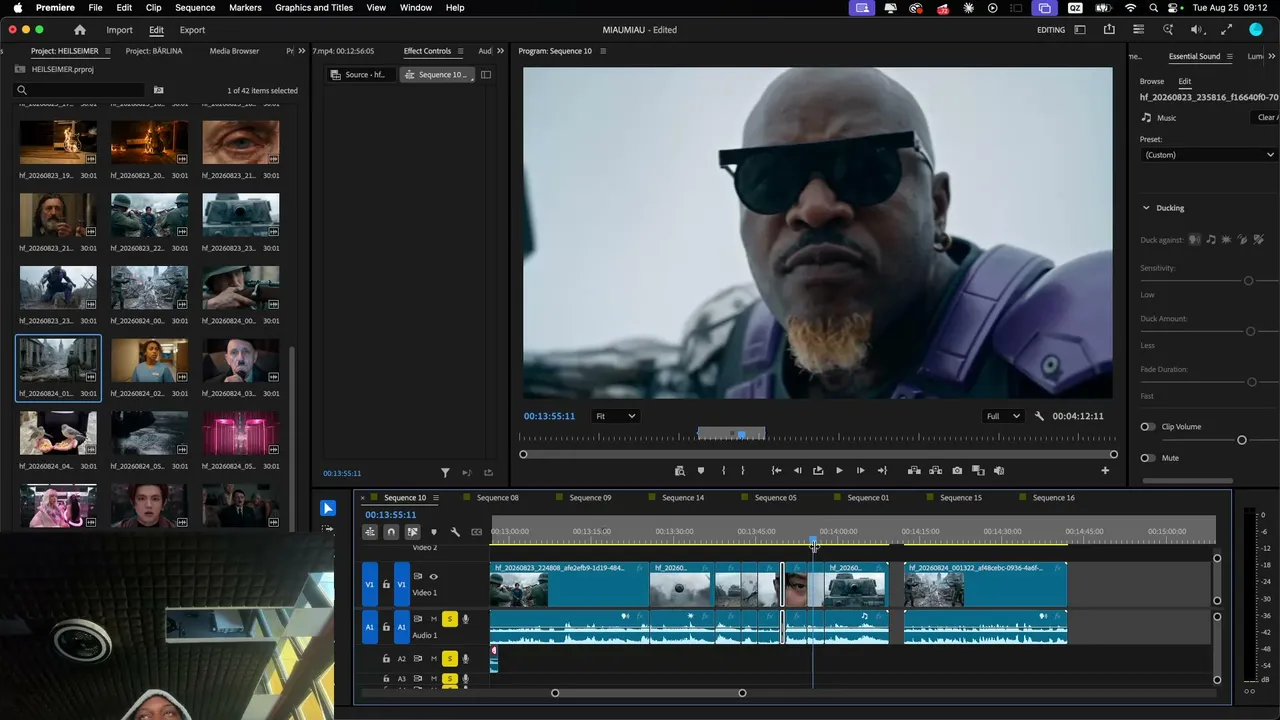Open the Spotlight search icon in menu bar
1280x720 pixels.
[x=1153, y=8]
